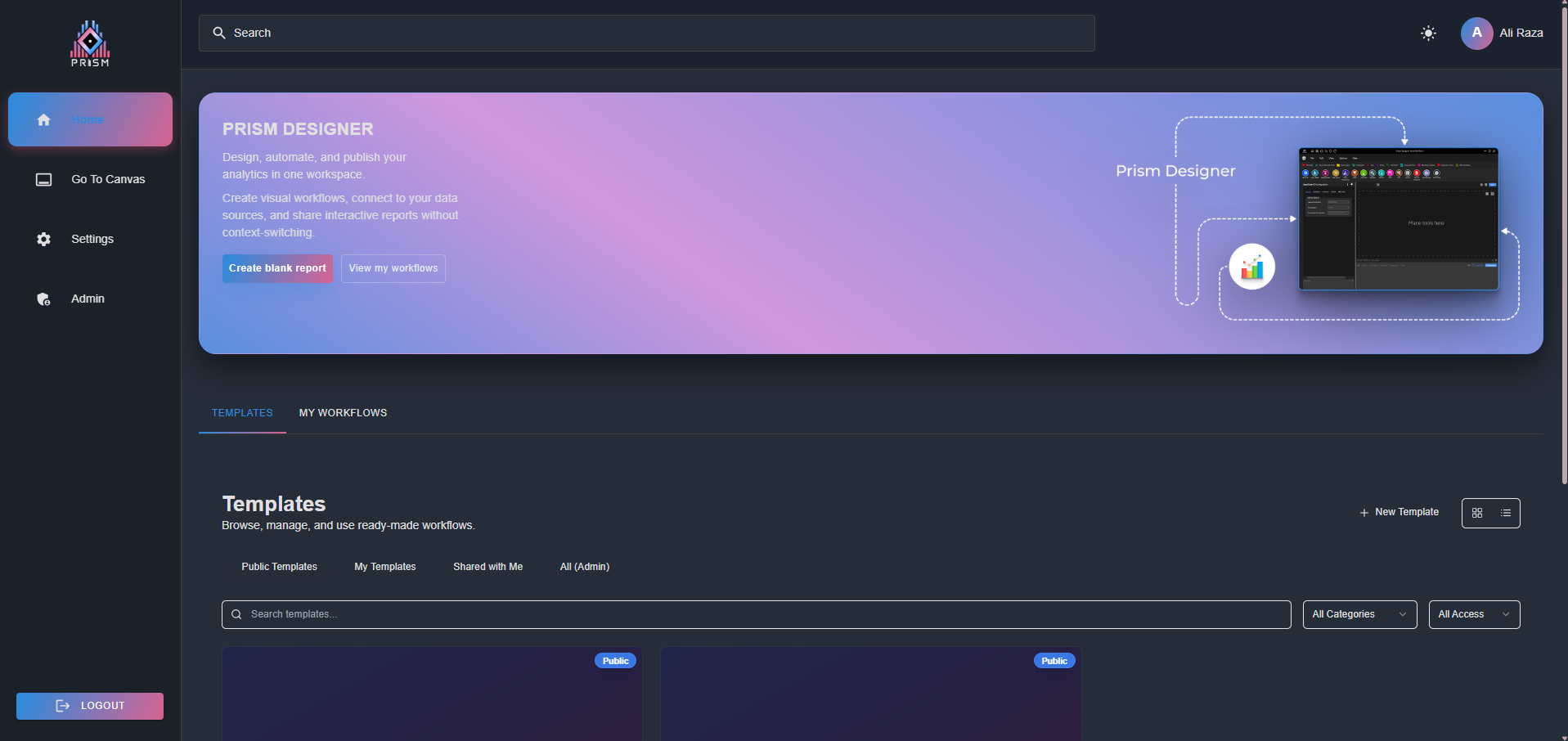This screenshot has width=1568, height=741.
Task: Click the chart icon in banner illustration
Action: click(1251, 267)
